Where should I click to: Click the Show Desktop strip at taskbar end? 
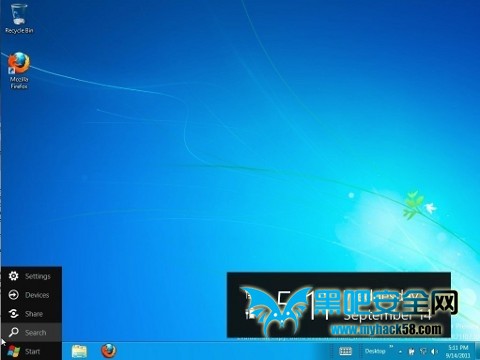pos(477,351)
